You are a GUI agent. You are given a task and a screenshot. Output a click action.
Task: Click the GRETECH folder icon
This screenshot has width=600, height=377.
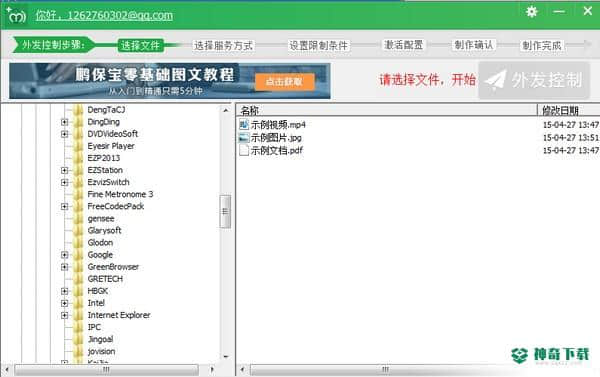point(78,279)
